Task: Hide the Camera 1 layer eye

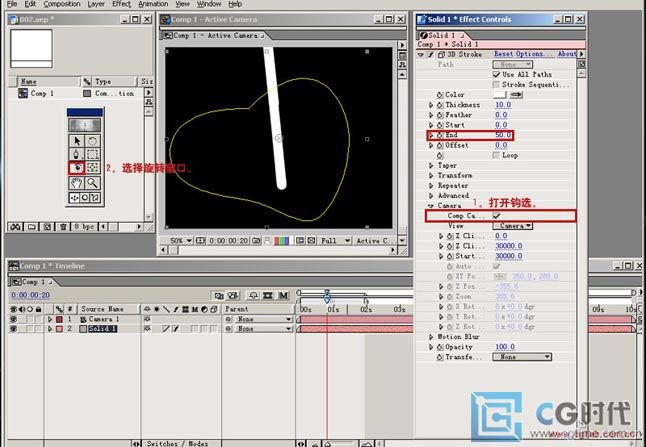Action: pos(13,319)
